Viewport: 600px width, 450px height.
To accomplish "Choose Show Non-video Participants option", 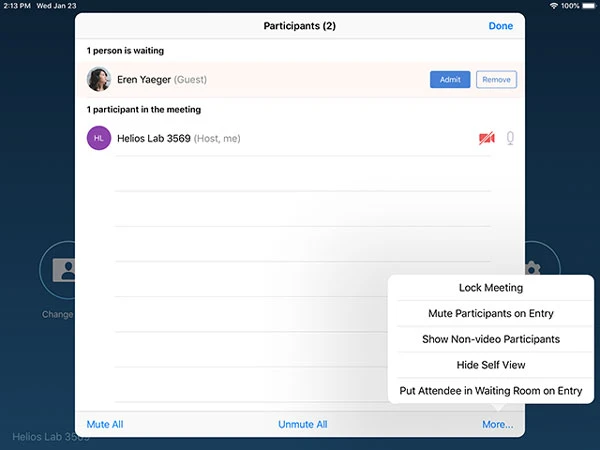I will click(490, 339).
